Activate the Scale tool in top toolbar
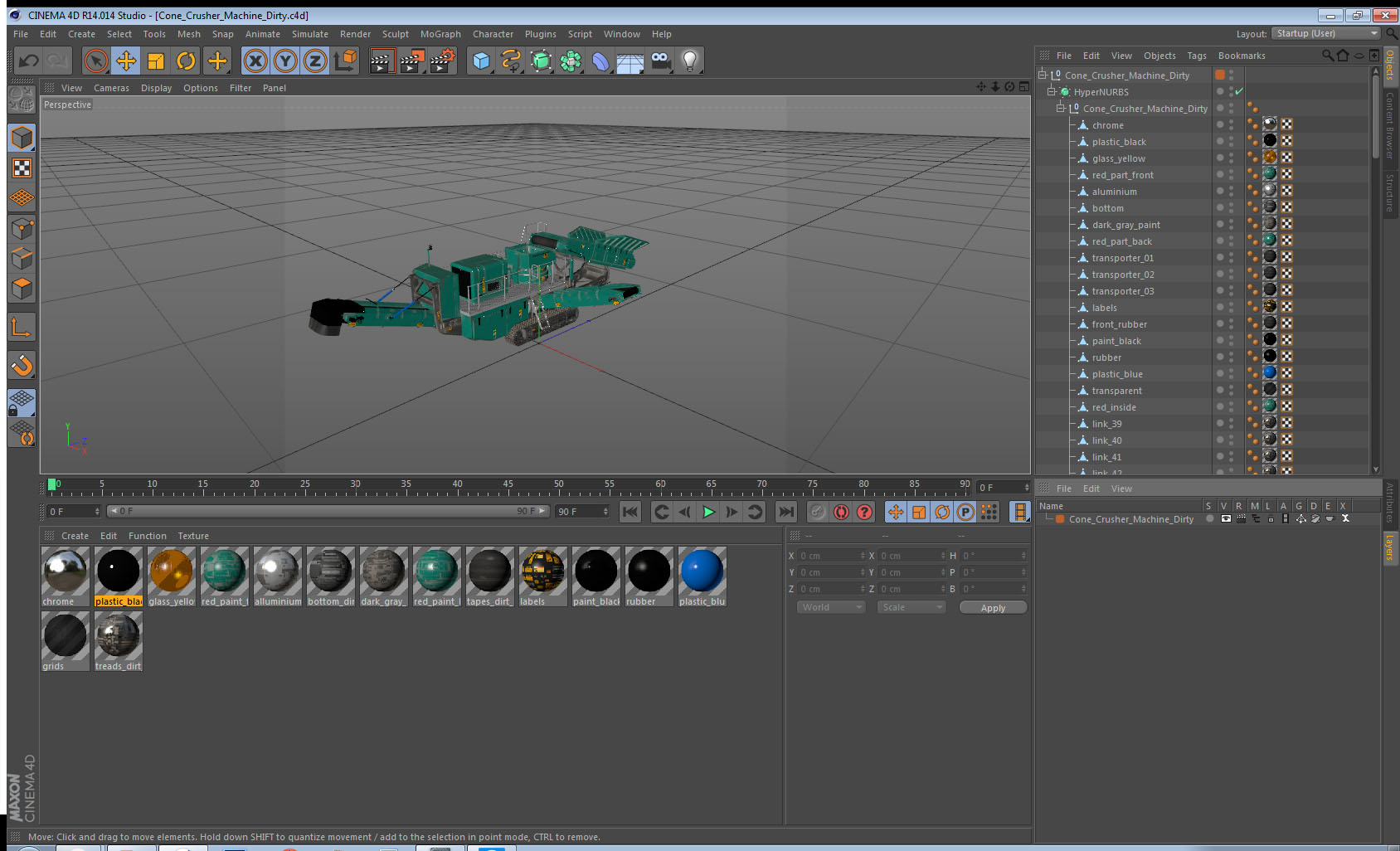1400x851 pixels. tap(156, 61)
